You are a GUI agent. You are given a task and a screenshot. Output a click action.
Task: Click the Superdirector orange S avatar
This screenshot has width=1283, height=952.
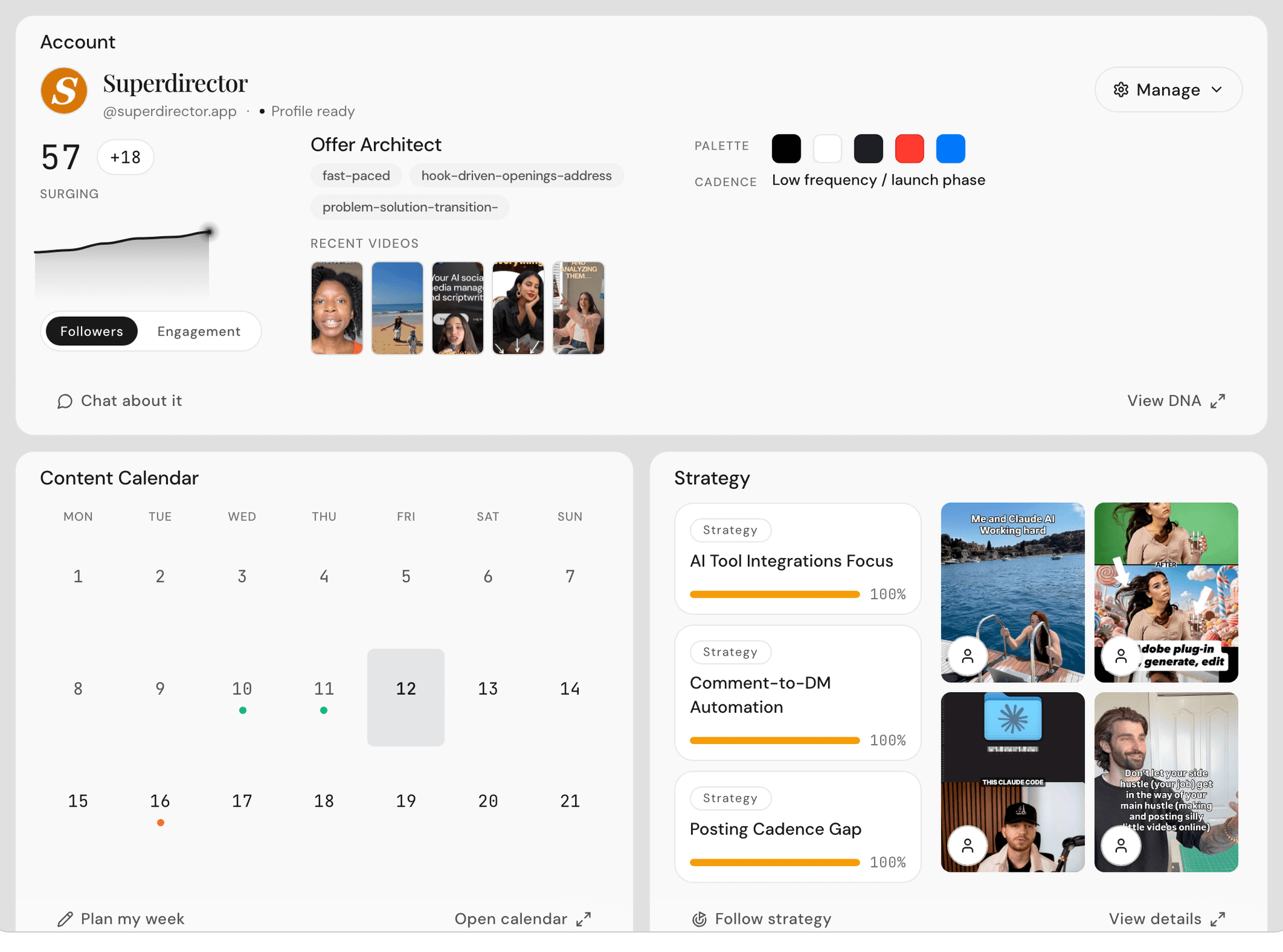point(64,91)
